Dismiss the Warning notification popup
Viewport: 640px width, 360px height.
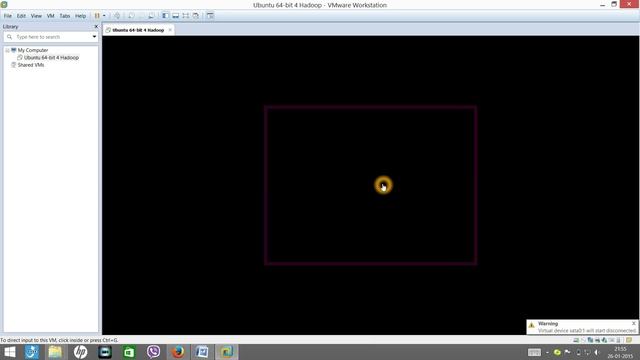tap(634, 323)
